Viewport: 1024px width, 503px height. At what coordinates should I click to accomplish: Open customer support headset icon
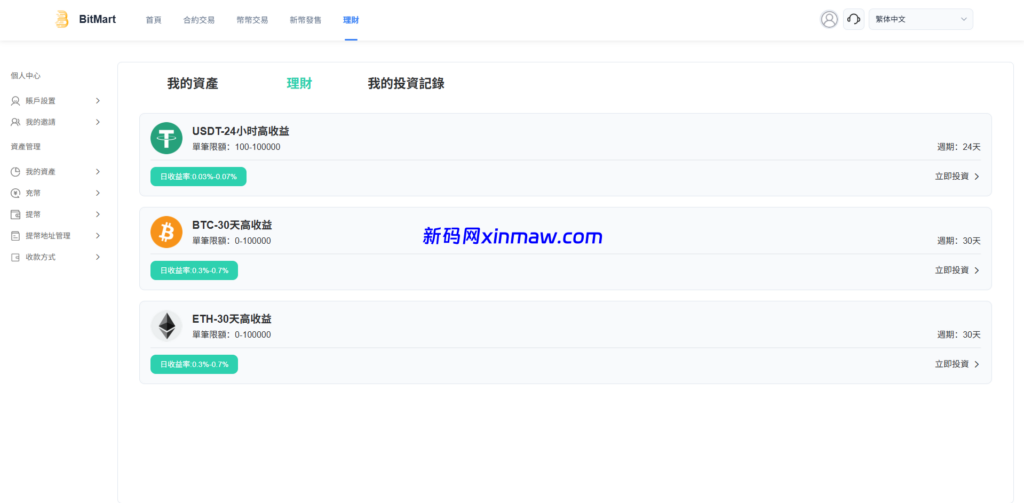(853, 20)
